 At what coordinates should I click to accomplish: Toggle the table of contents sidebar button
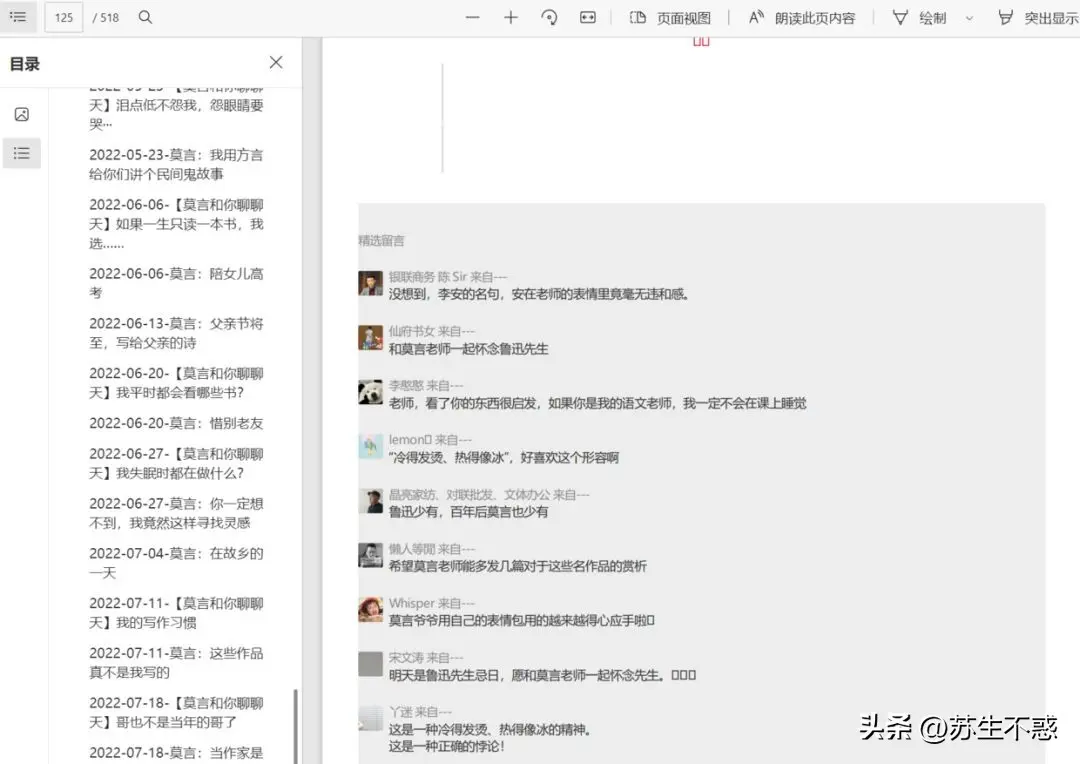[x=18, y=17]
